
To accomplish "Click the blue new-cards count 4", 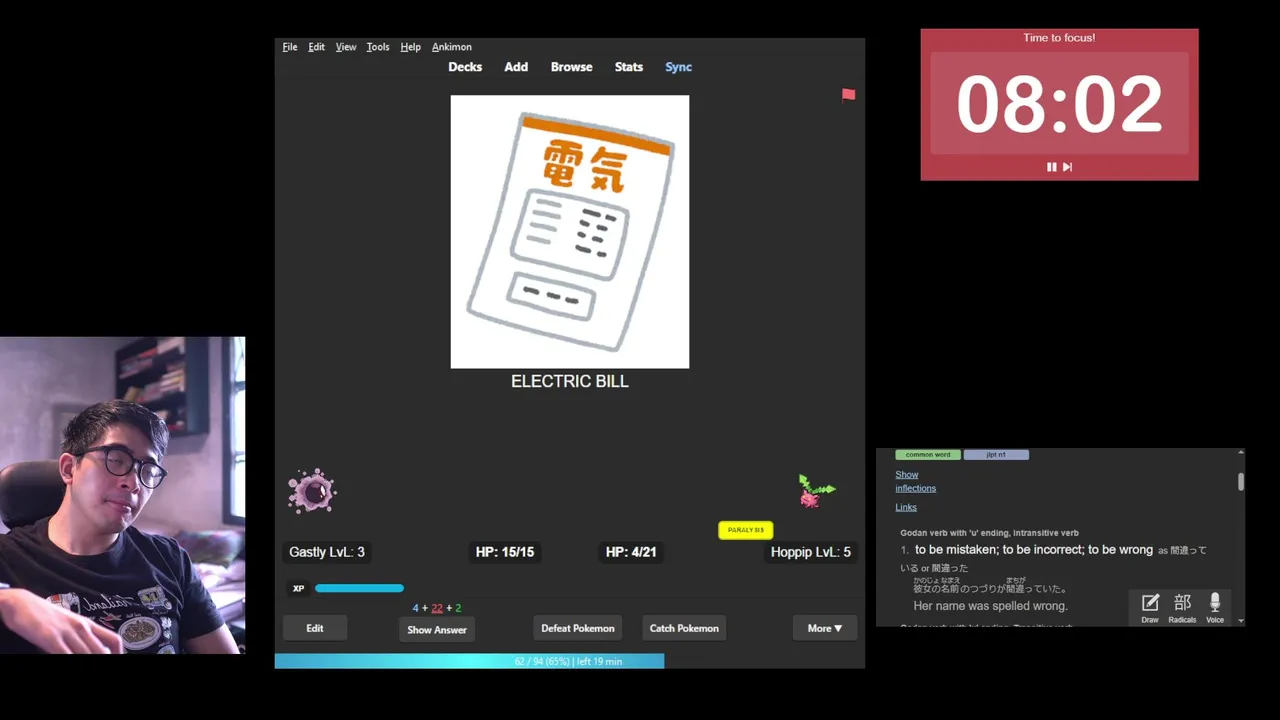I will [x=416, y=608].
